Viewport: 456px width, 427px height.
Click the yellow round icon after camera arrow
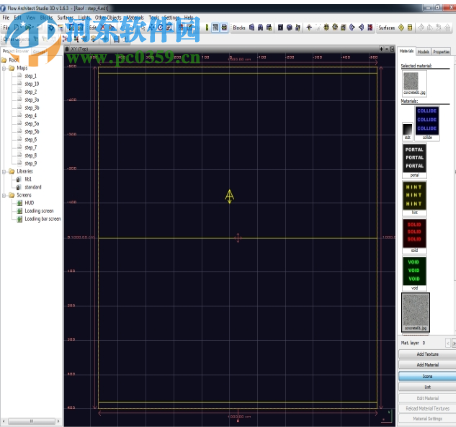326,27
